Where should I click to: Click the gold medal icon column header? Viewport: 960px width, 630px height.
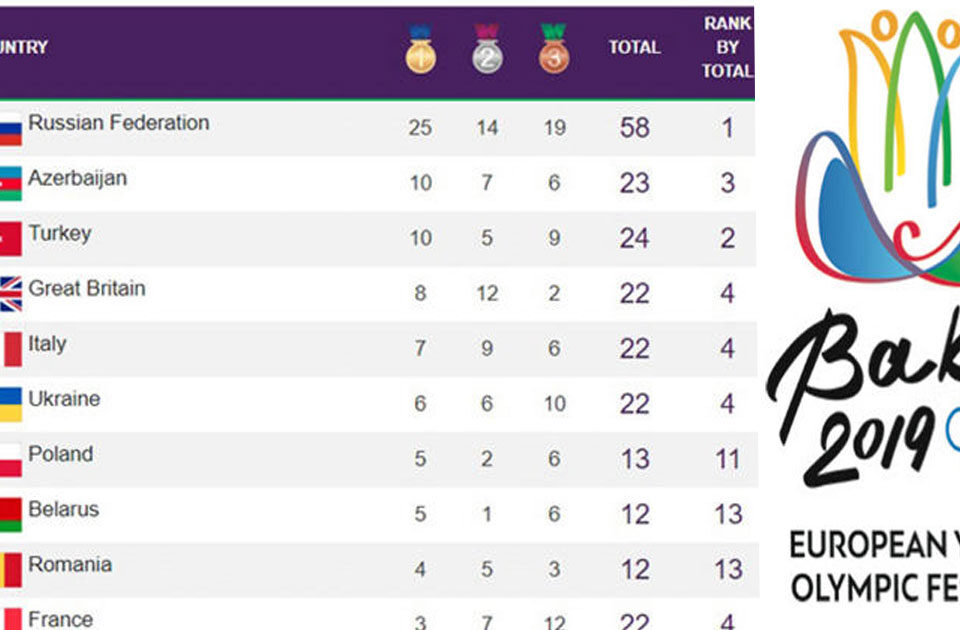click(421, 48)
